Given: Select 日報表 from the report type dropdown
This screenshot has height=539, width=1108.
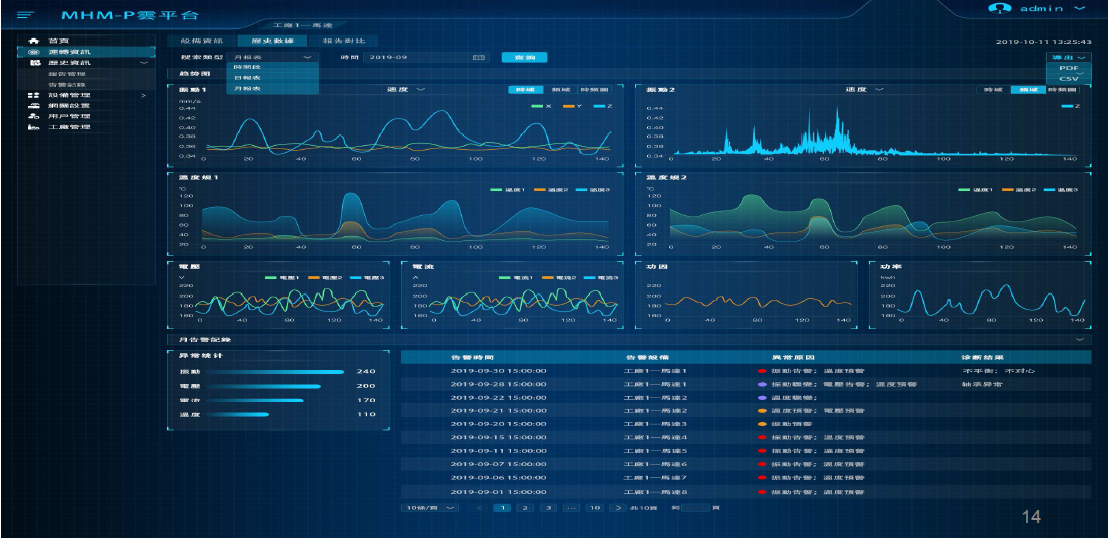Looking at the screenshot, I should coord(243,77).
